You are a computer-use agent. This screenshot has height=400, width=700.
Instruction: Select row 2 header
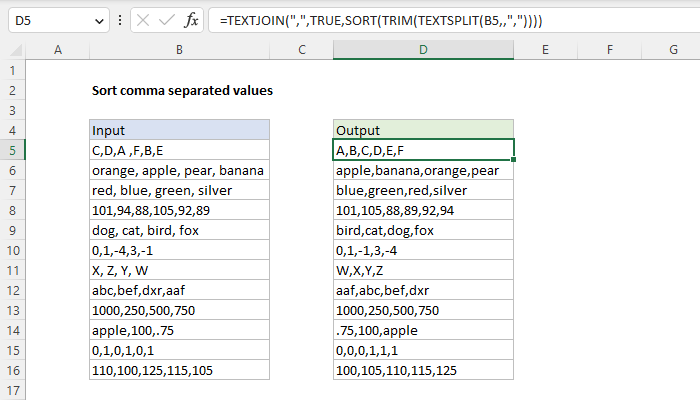click(x=12, y=90)
